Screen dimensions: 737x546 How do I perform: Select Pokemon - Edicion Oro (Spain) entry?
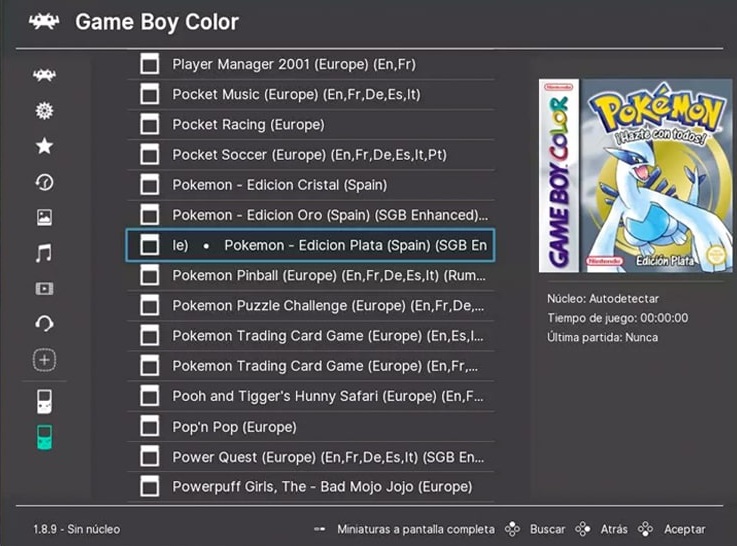[311, 215]
